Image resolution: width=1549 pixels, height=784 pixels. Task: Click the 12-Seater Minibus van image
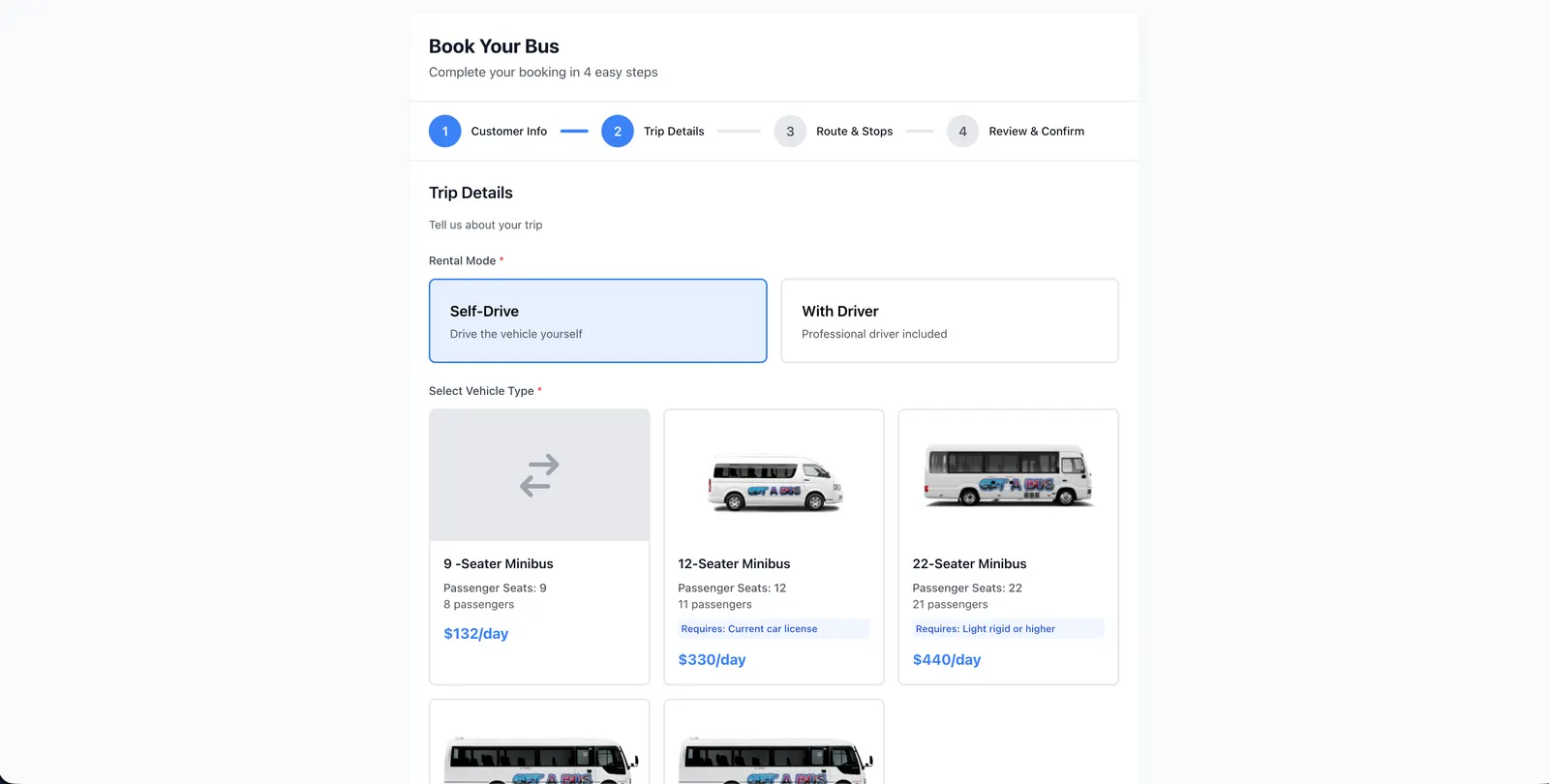coord(774,482)
